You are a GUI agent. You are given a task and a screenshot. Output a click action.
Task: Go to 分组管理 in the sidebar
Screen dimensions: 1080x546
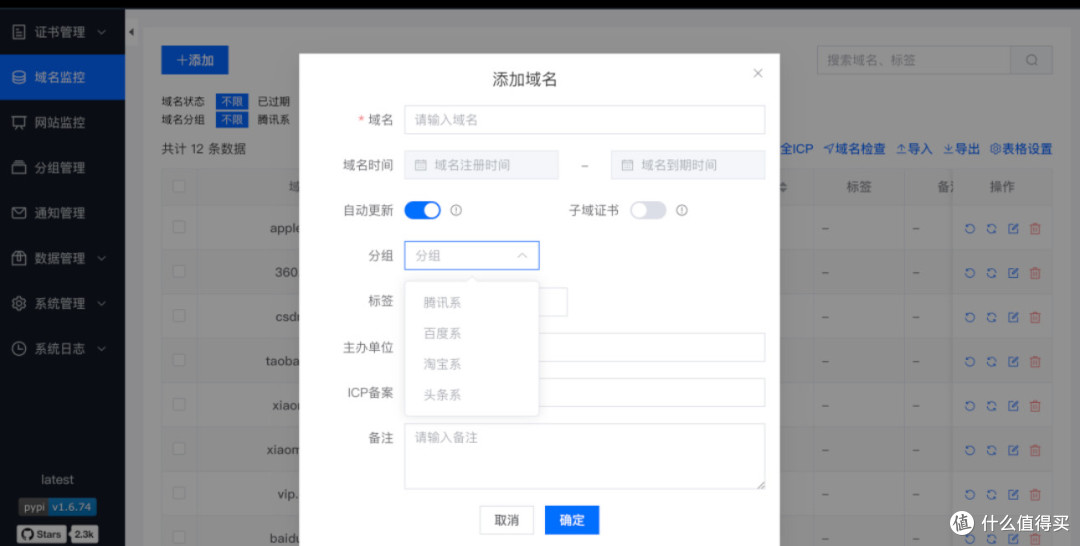[62, 168]
